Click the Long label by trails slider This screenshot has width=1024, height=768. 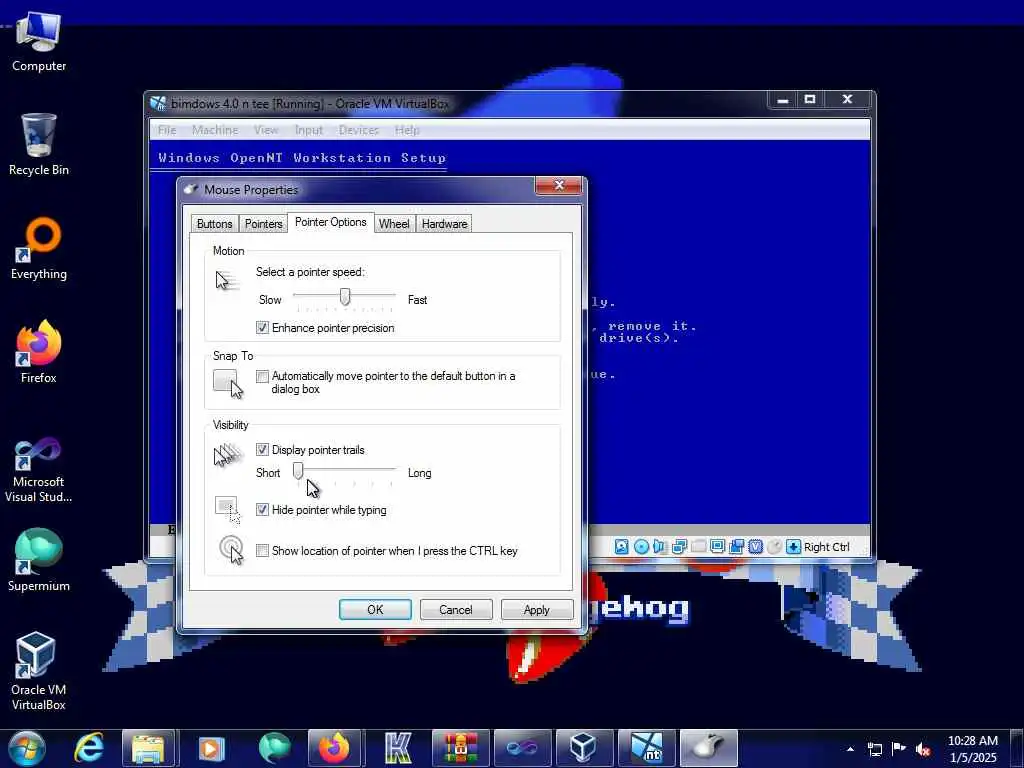click(419, 473)
